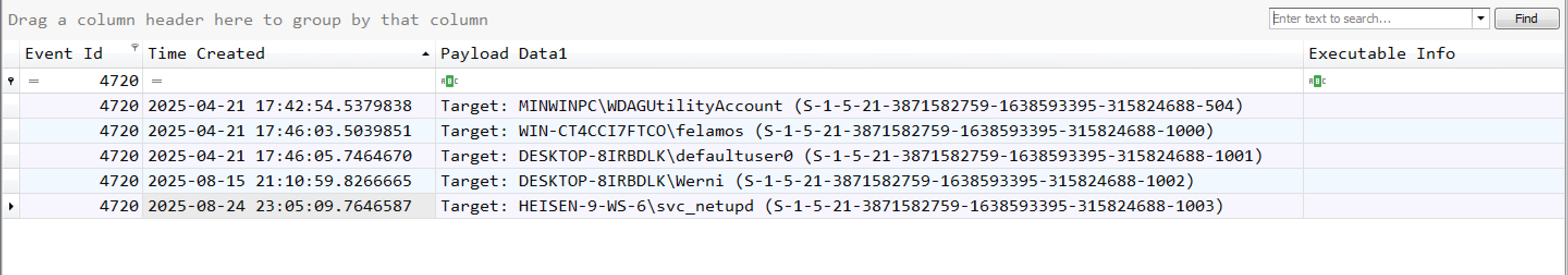Open the equals operator icon in Time Created filter
The height and width of the screenshot is (275, 1568).
(x=156, y=81)
